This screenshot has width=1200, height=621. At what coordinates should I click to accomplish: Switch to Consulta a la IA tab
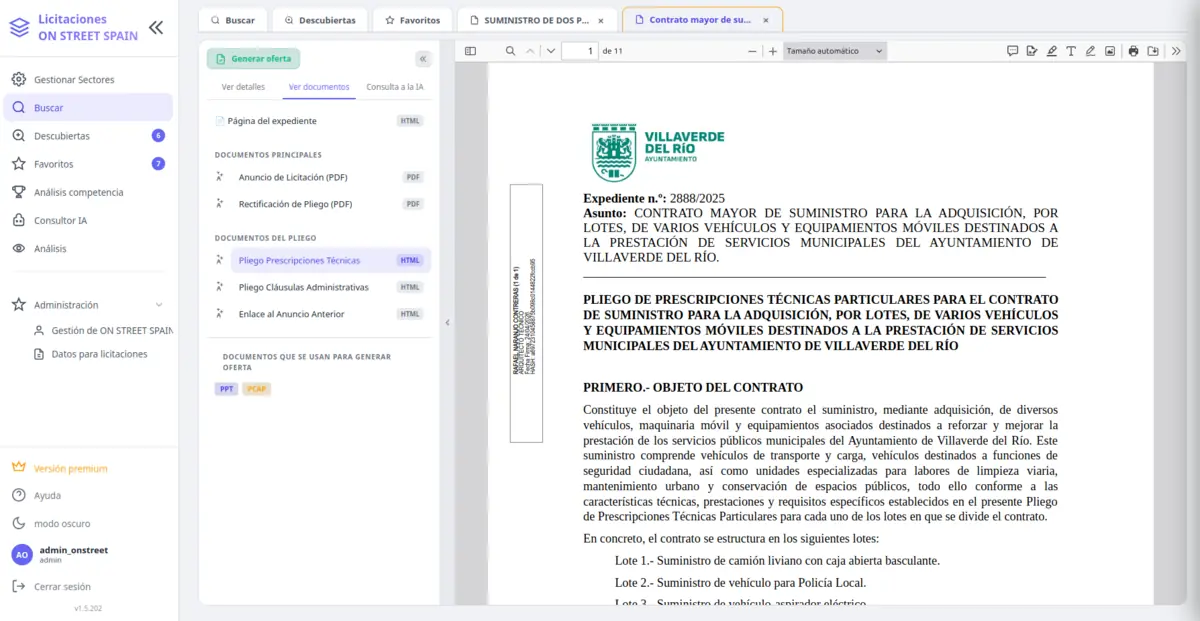tap(394, 87)
